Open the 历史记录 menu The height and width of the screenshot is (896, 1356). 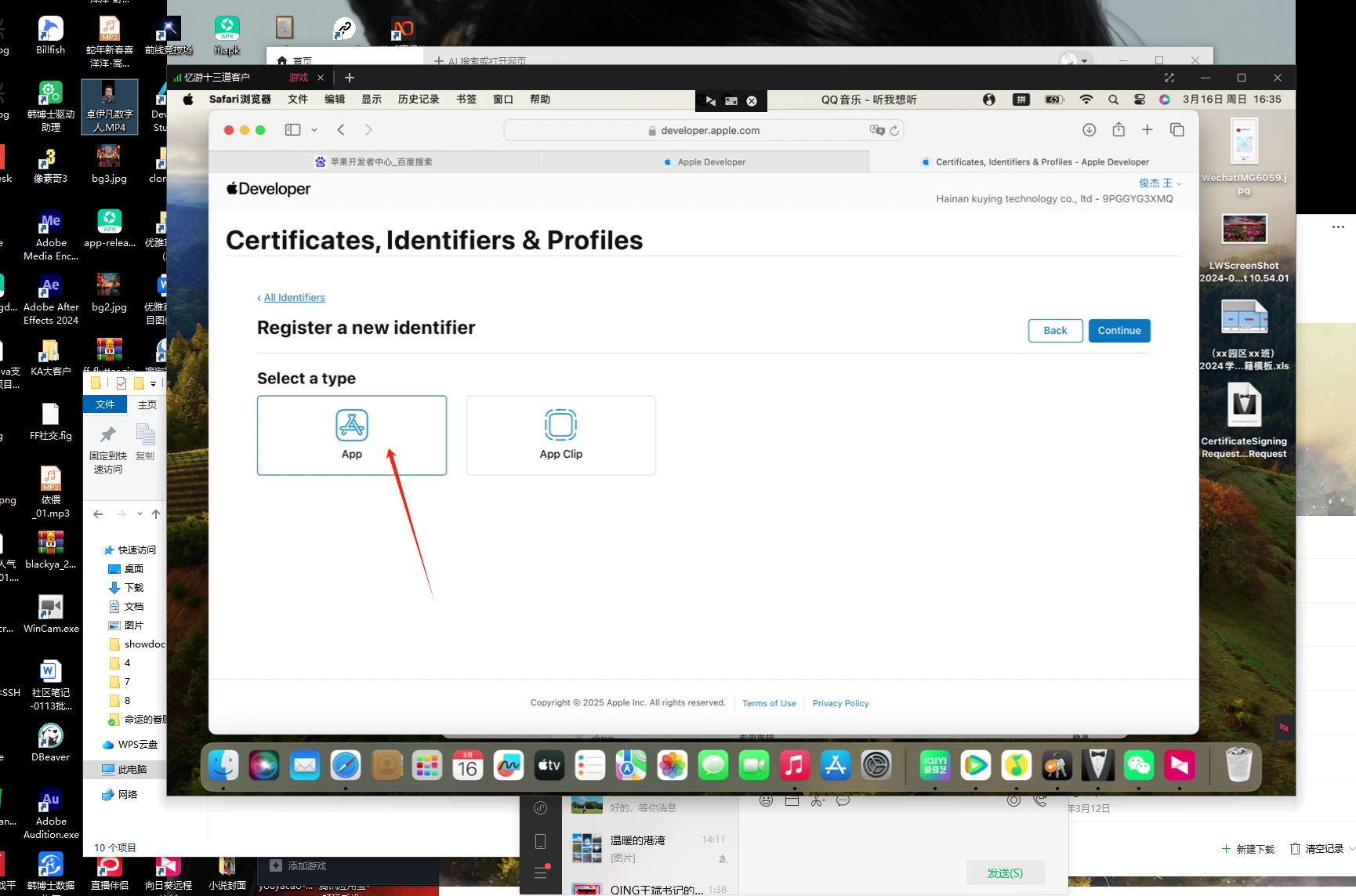click(419, 100)
